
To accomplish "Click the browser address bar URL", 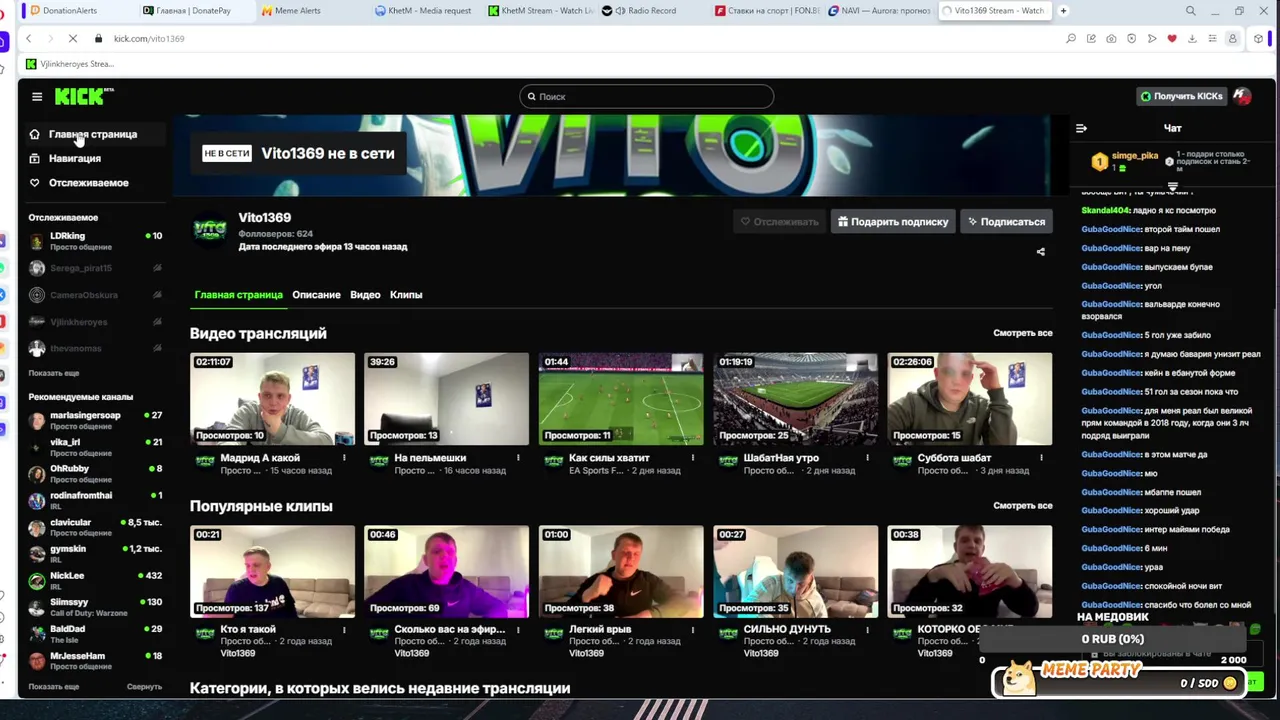I will pyautogui.click(x=149, y=38).
